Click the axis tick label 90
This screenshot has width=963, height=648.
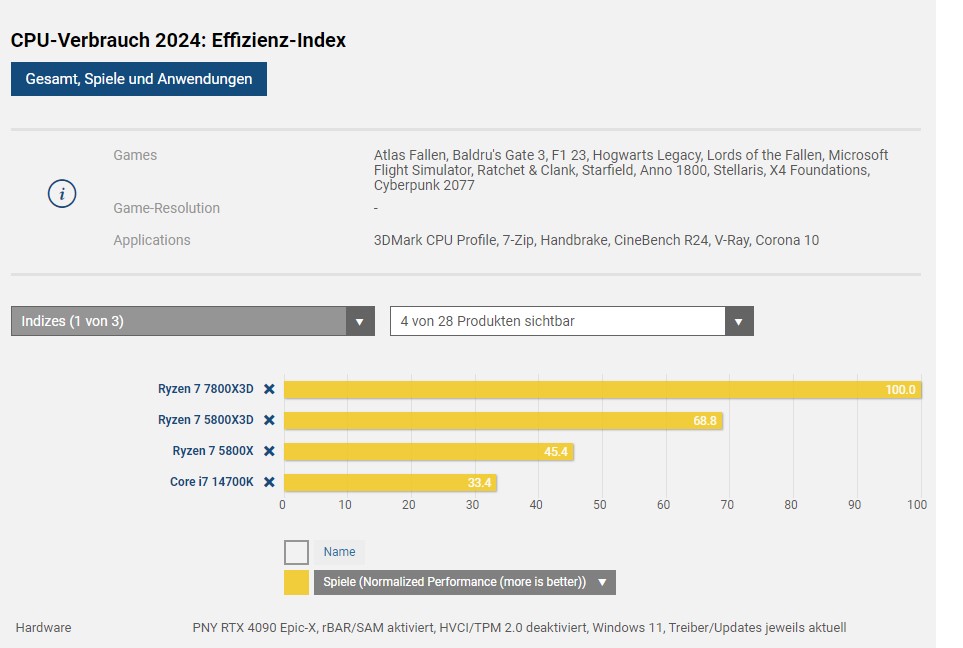pyautogui.click(x=854, y=505)
